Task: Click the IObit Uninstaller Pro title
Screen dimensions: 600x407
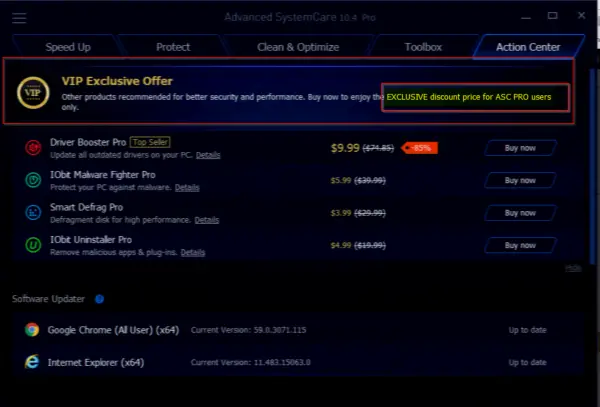Action: point(91,240)
